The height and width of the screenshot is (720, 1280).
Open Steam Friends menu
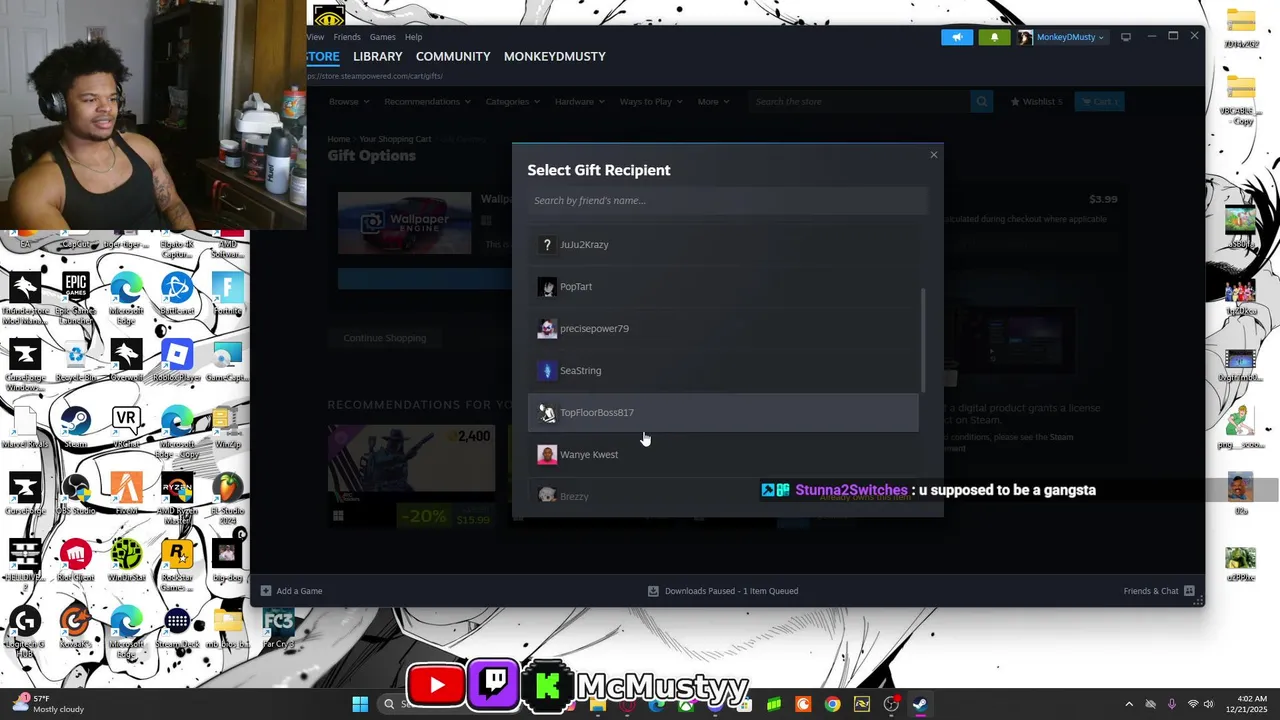[347, 37]
